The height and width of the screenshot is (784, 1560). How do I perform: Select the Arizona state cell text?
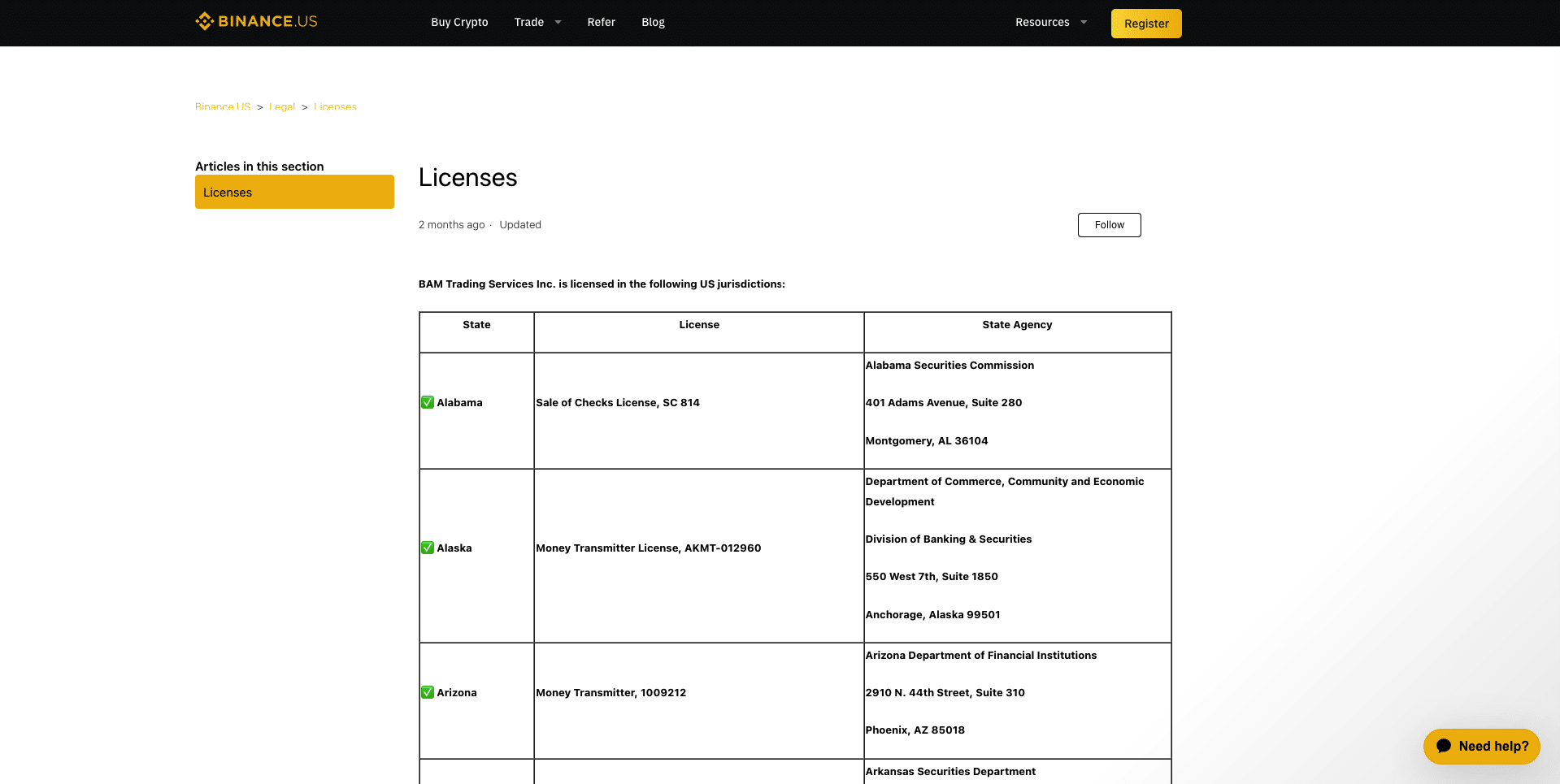pos(457,692)
